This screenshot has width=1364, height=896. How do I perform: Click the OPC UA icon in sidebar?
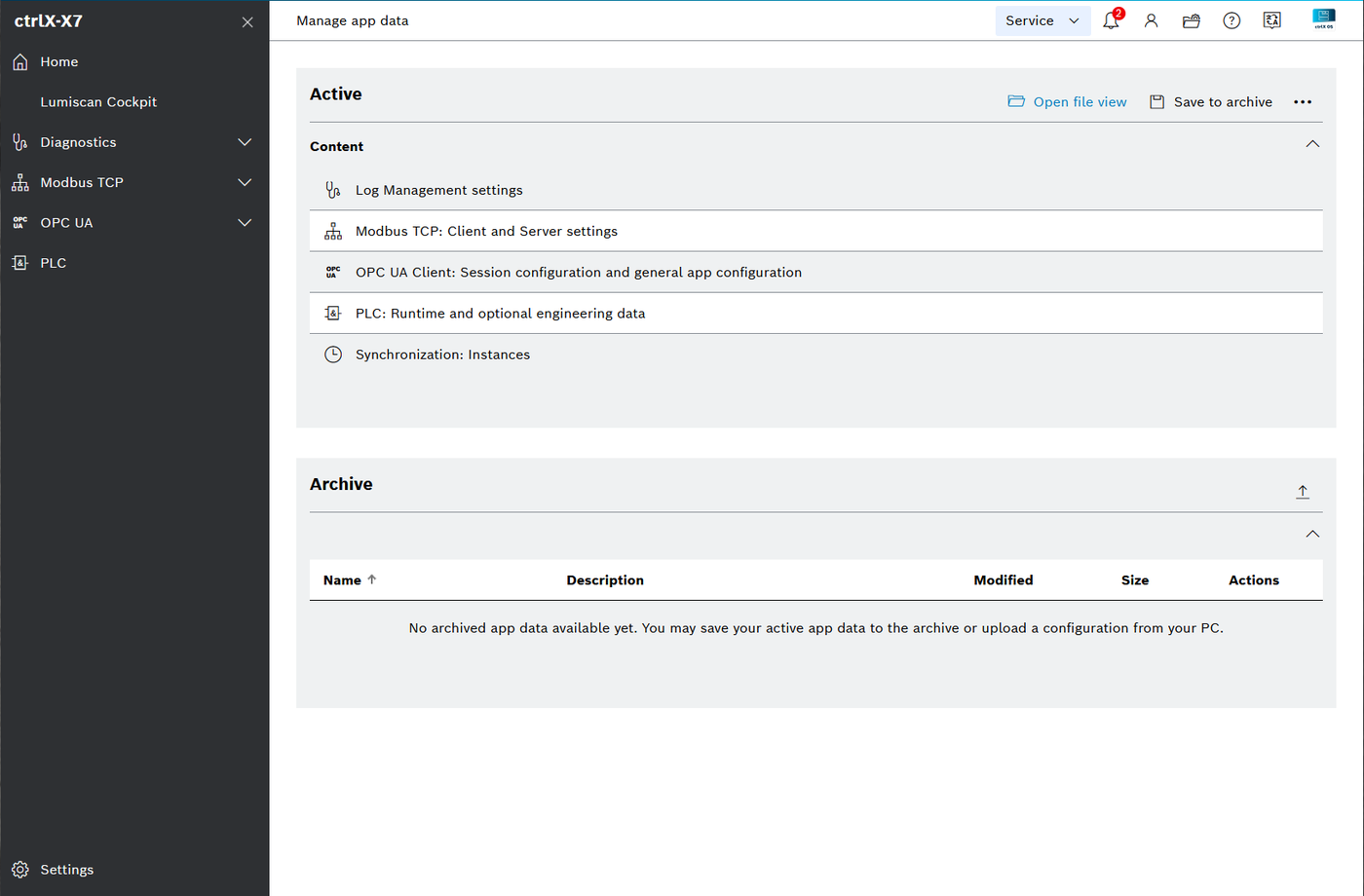coord(20,223)
